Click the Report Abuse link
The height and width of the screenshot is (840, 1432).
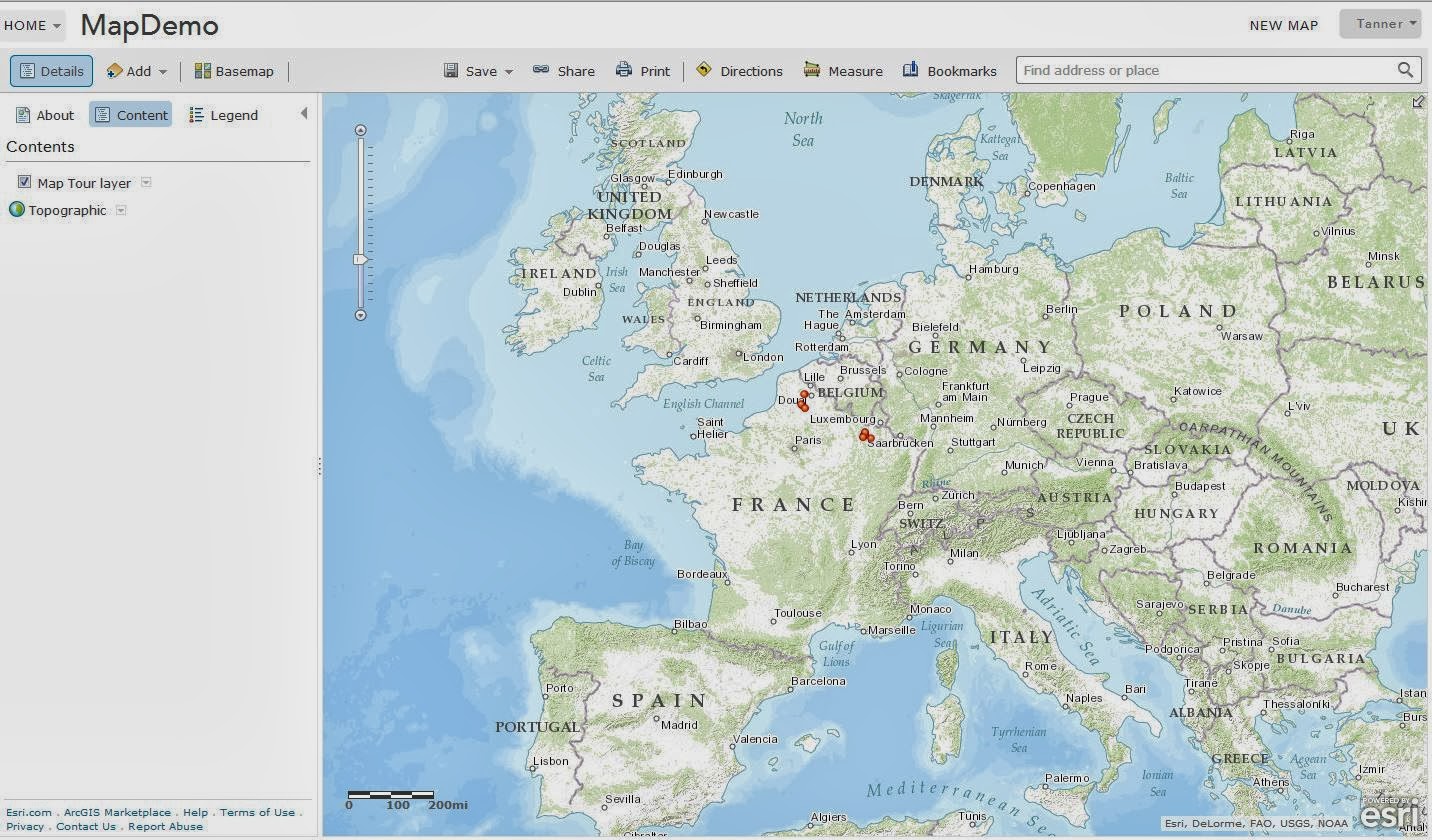click(x=165, y=826)
